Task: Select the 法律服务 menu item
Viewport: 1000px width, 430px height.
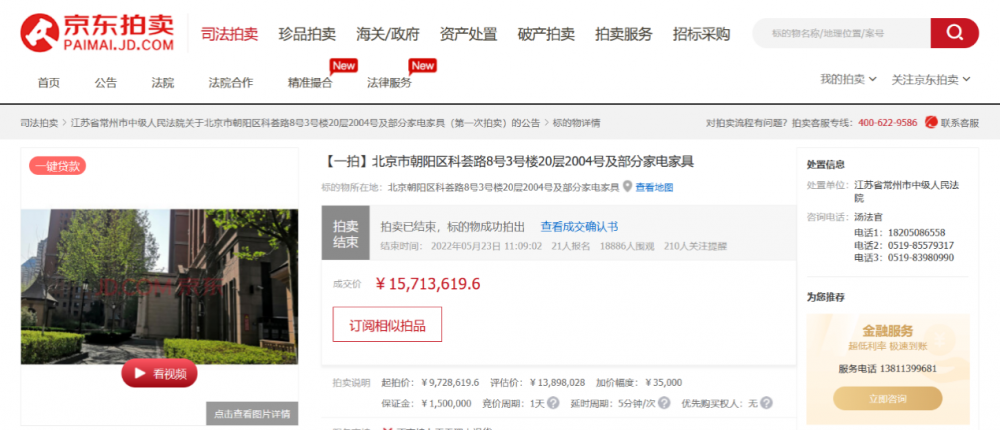Action: point(389,83)
